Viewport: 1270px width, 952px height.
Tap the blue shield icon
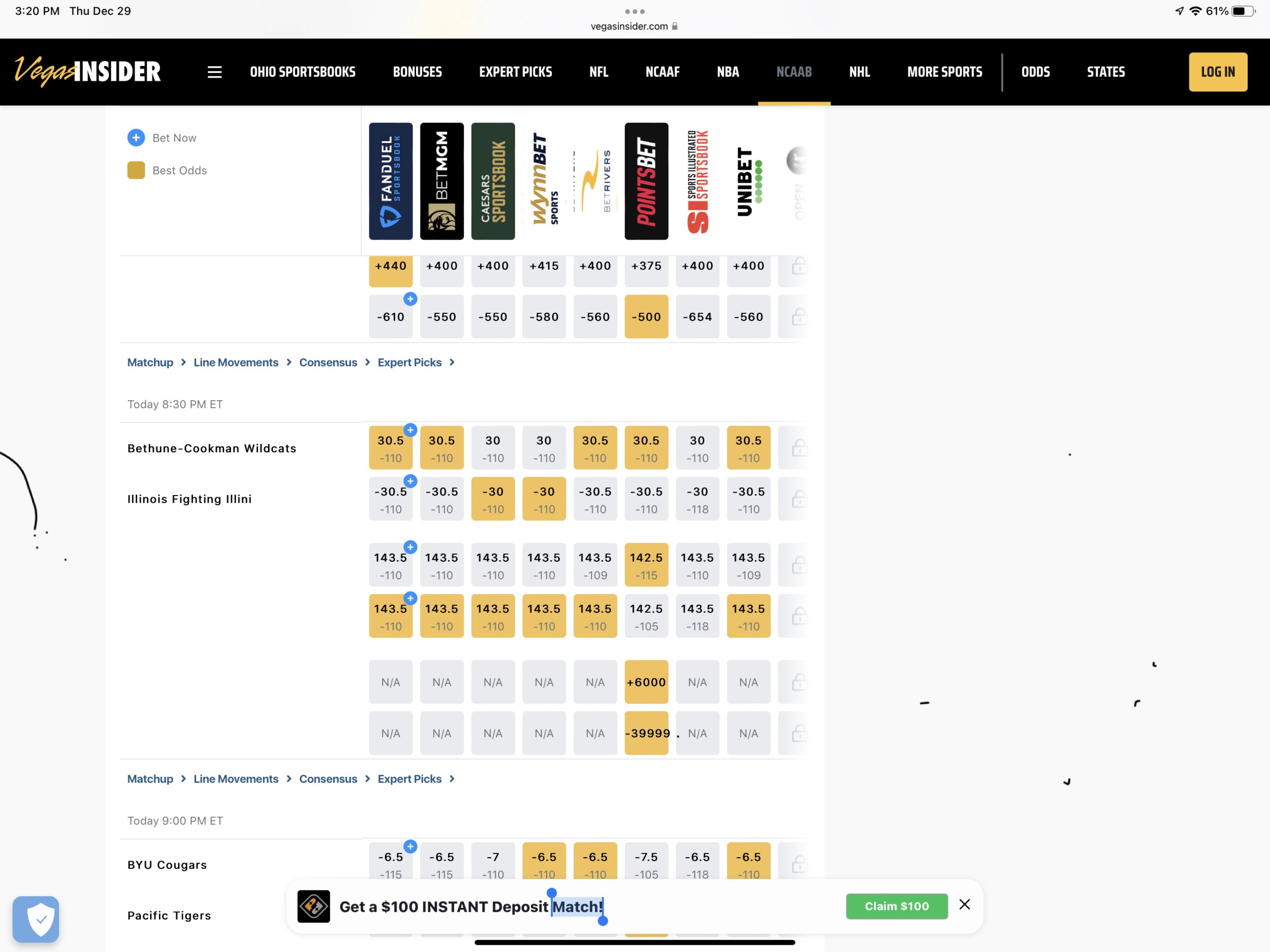coord(36,918)
